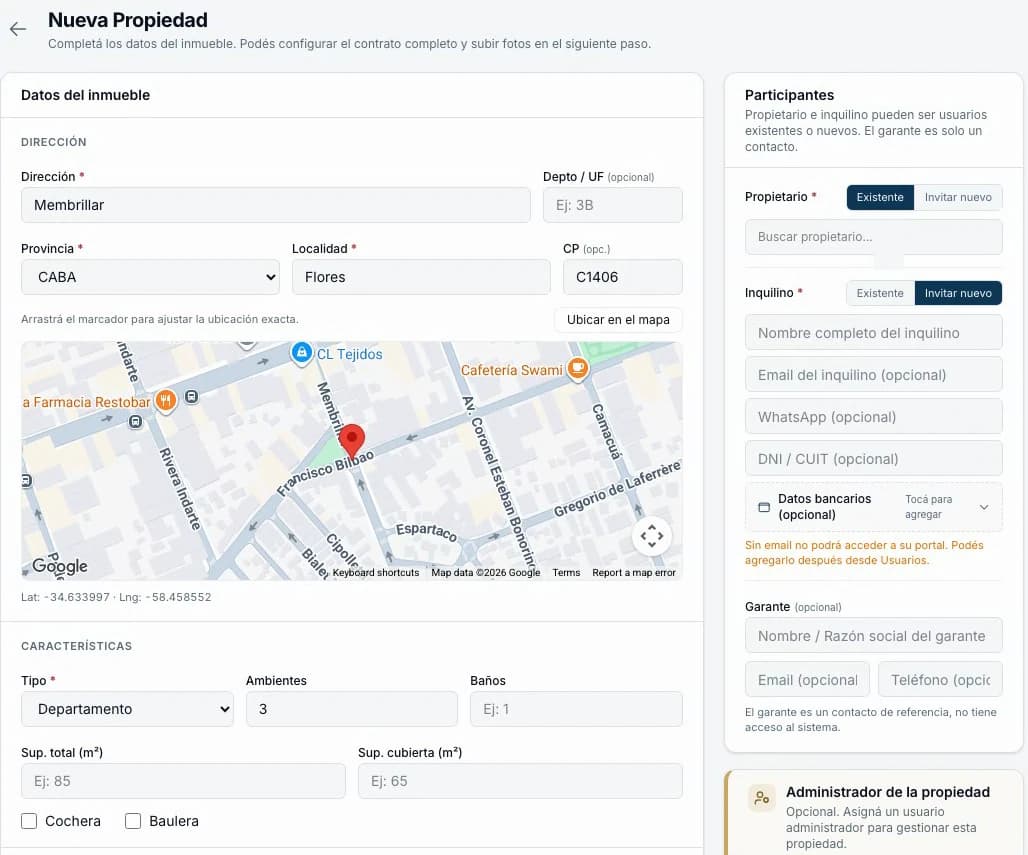Screen dimensions: 1028x855
Task: Click the garante Email field
Action: 807,679
